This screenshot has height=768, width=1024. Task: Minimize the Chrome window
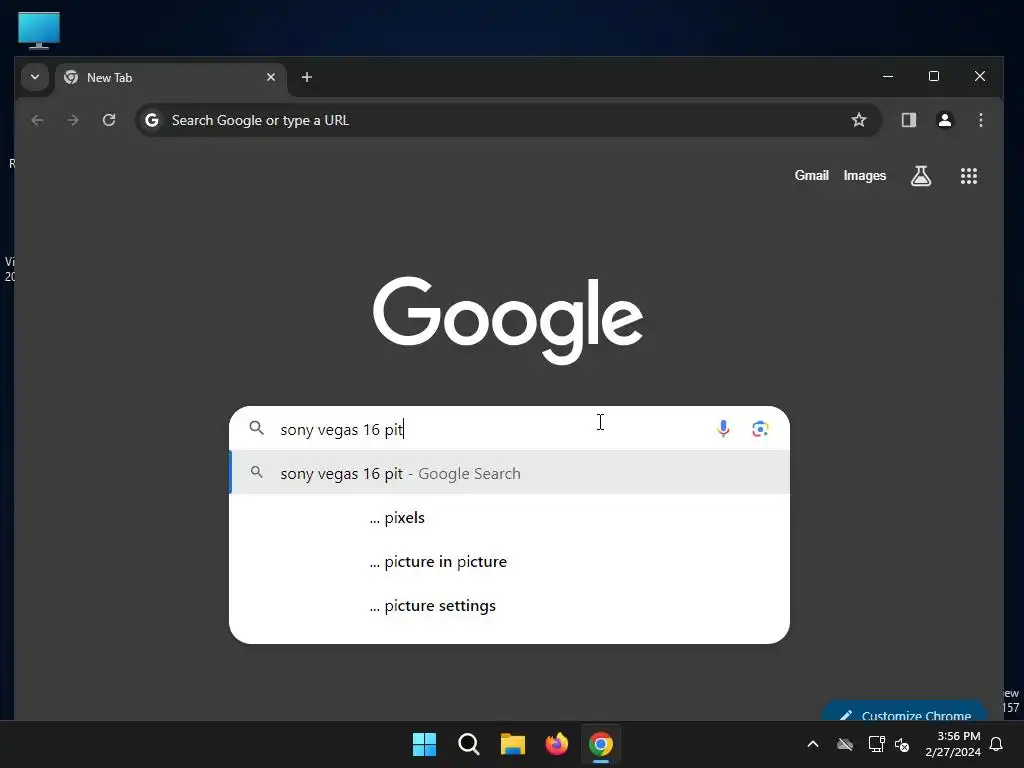click(888, 76)
